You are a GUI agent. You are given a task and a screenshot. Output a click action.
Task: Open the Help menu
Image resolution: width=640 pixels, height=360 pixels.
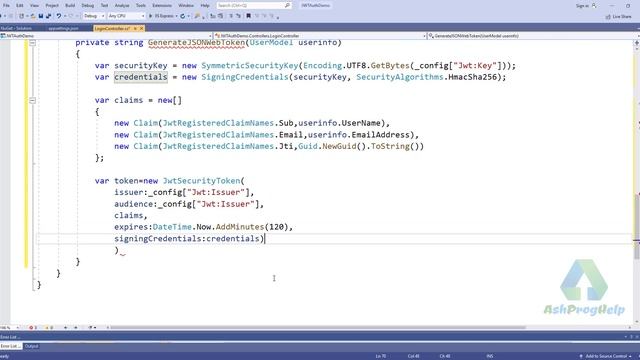point(205,5)
